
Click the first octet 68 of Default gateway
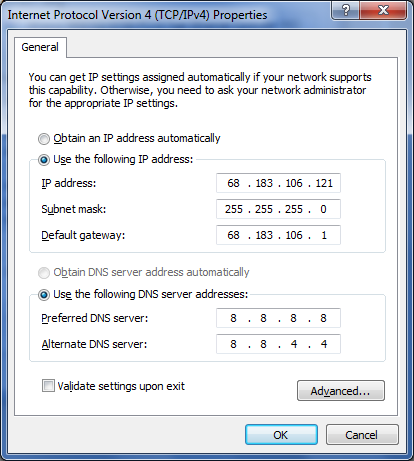click(x=233, y=235)
